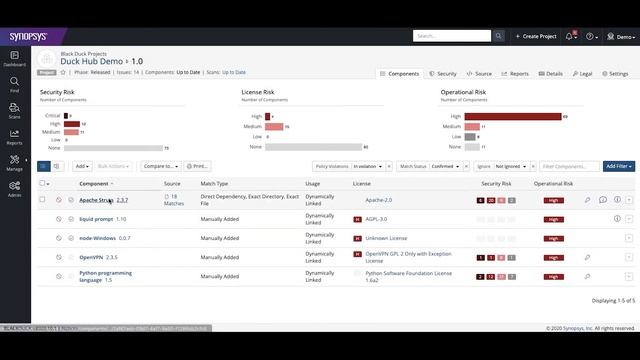Open info icon for liquid prompt row
Image resolution: width=640 pixels, height=360 pixels.
[x=617, y=219]
